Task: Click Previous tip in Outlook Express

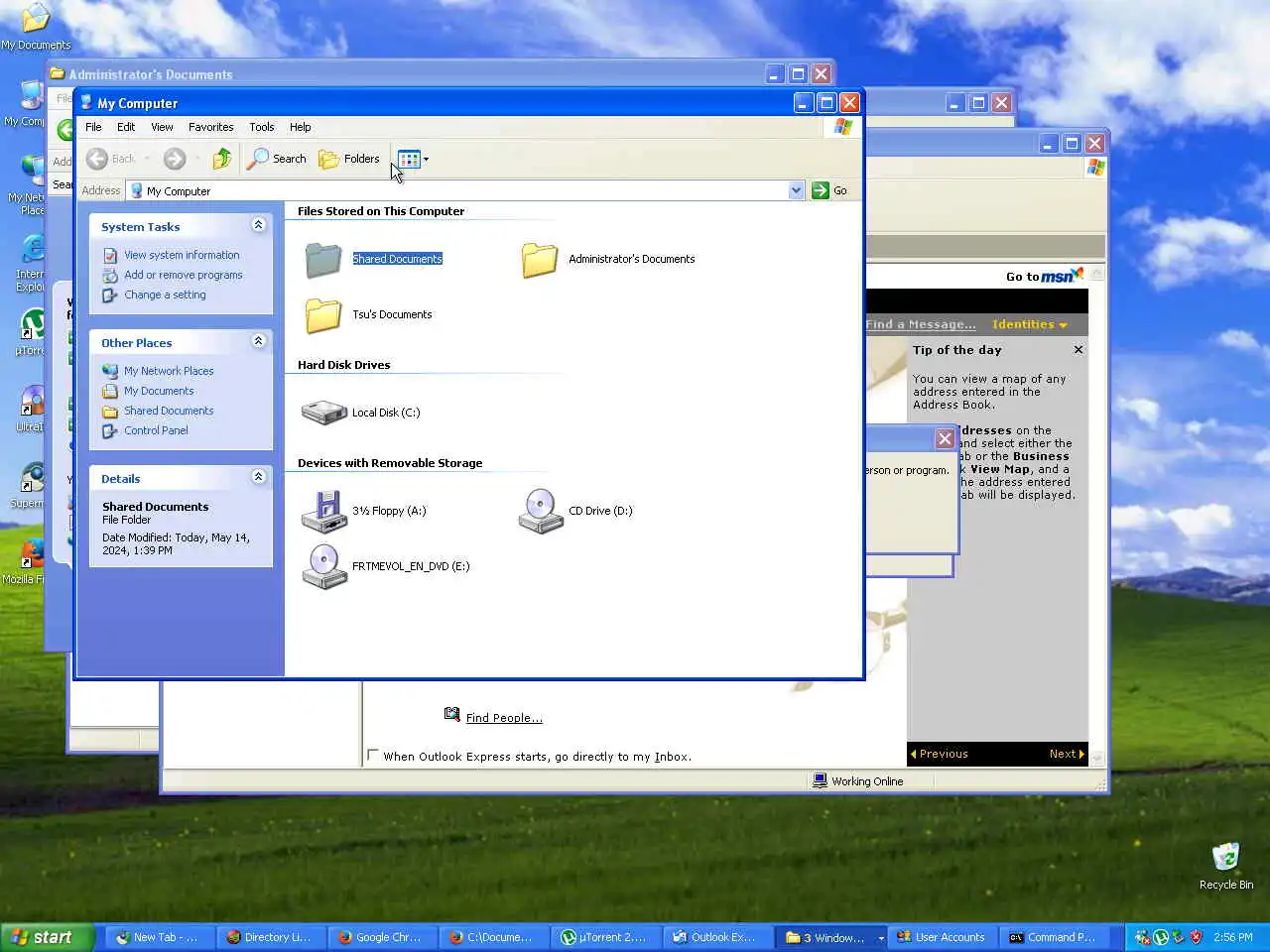Action: [x=939, y=754]
